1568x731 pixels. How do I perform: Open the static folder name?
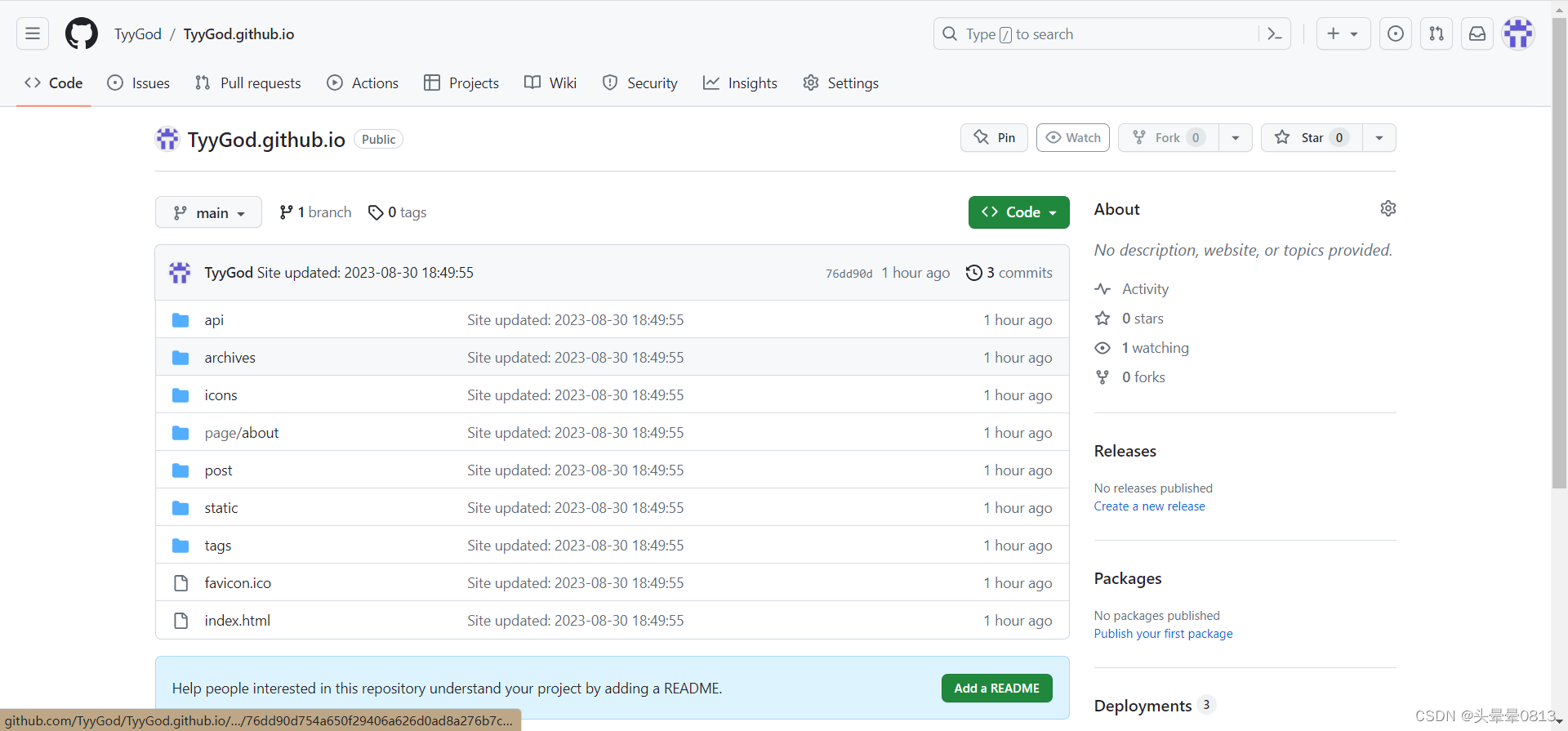click(221, 508)
